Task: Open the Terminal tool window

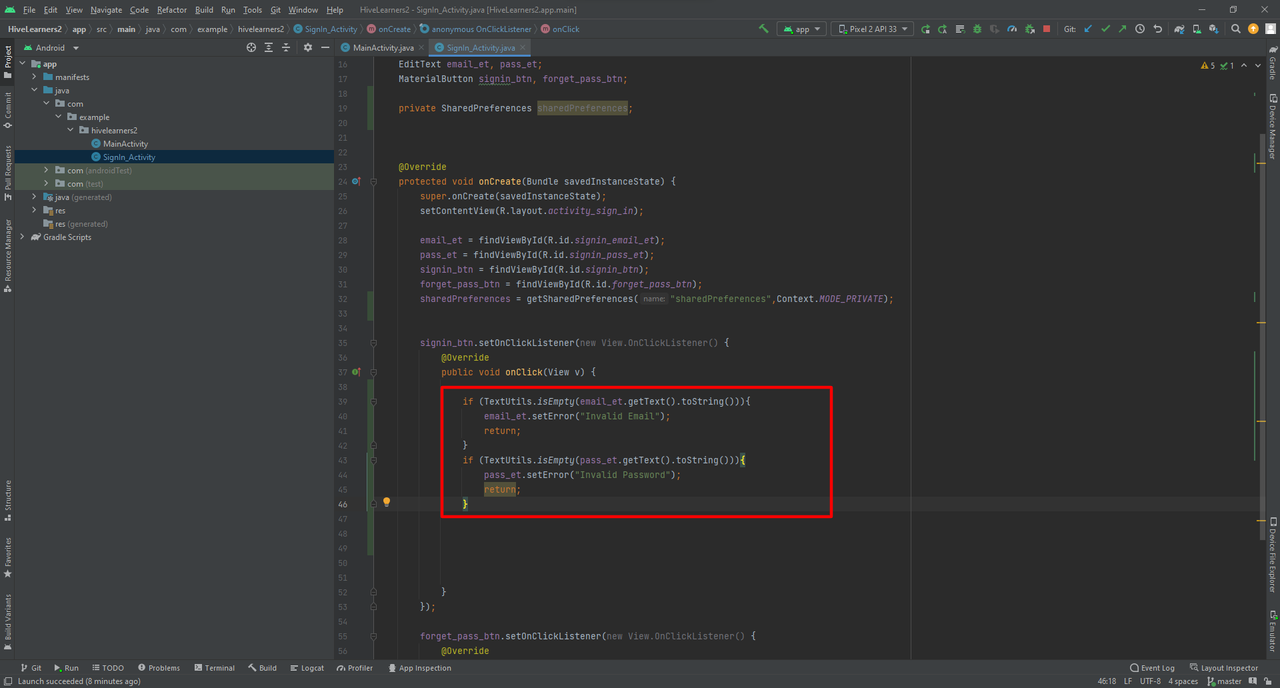Action: click(x=215, y=668)
